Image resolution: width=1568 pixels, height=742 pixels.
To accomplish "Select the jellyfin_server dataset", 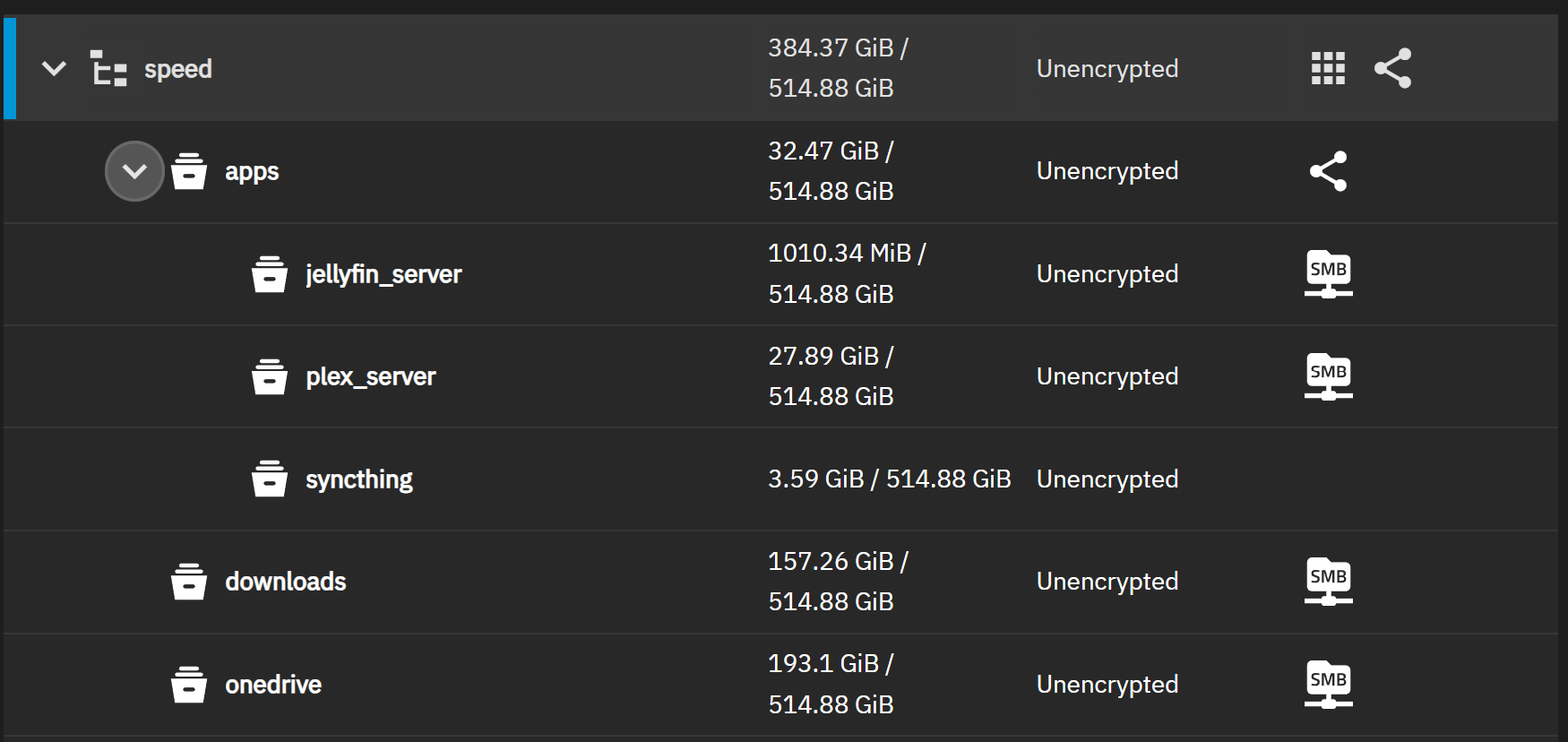I will [383, 274].
